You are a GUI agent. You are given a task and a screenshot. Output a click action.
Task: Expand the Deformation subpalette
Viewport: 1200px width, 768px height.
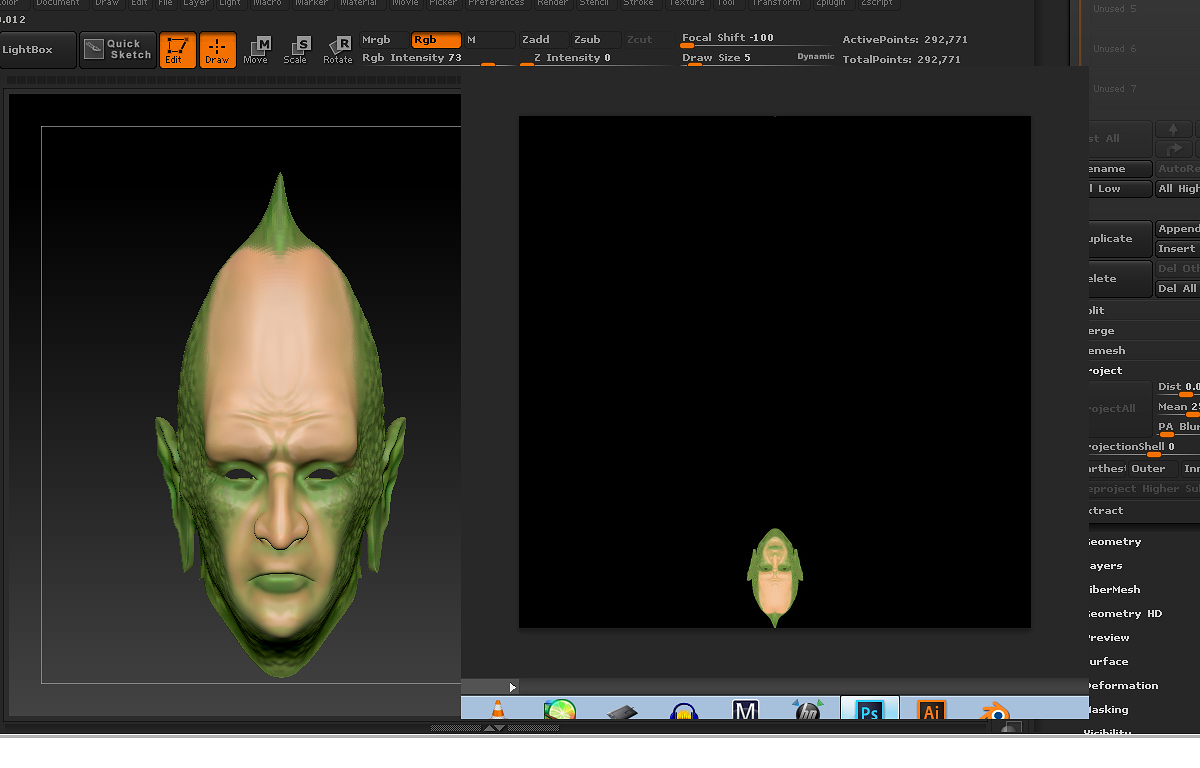tap(1122, 686)
